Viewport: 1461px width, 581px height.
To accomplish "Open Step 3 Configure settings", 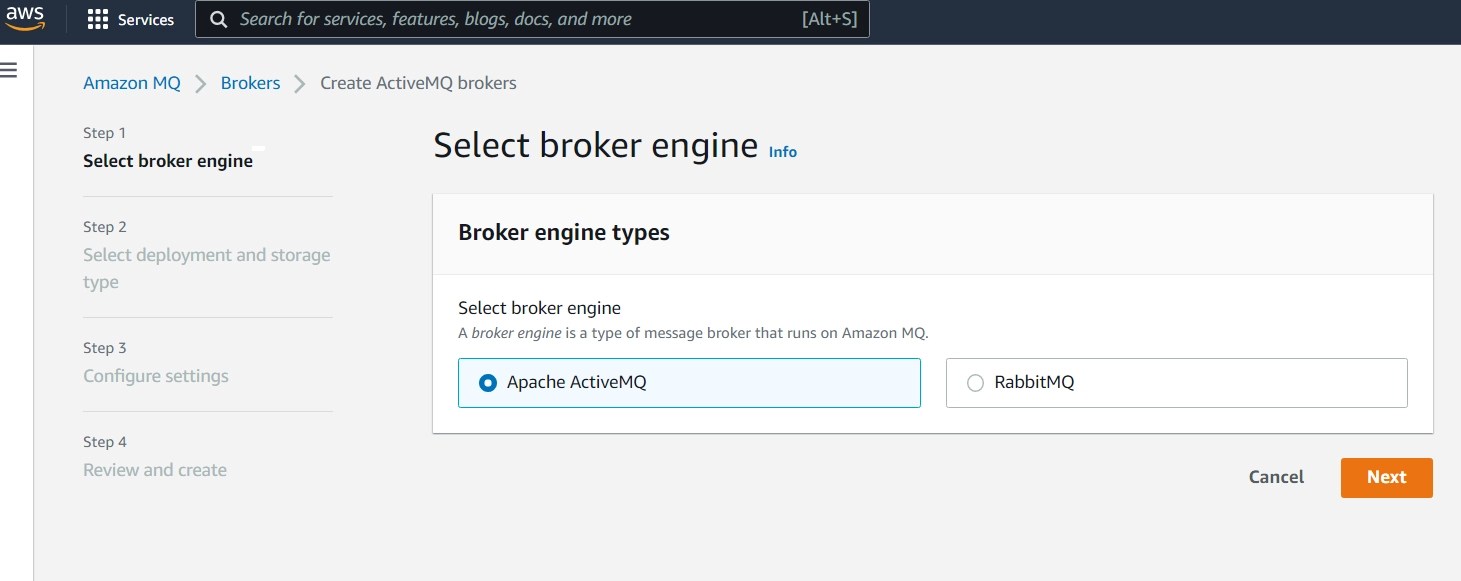I will pyautogui.click(x=155, y=375).
